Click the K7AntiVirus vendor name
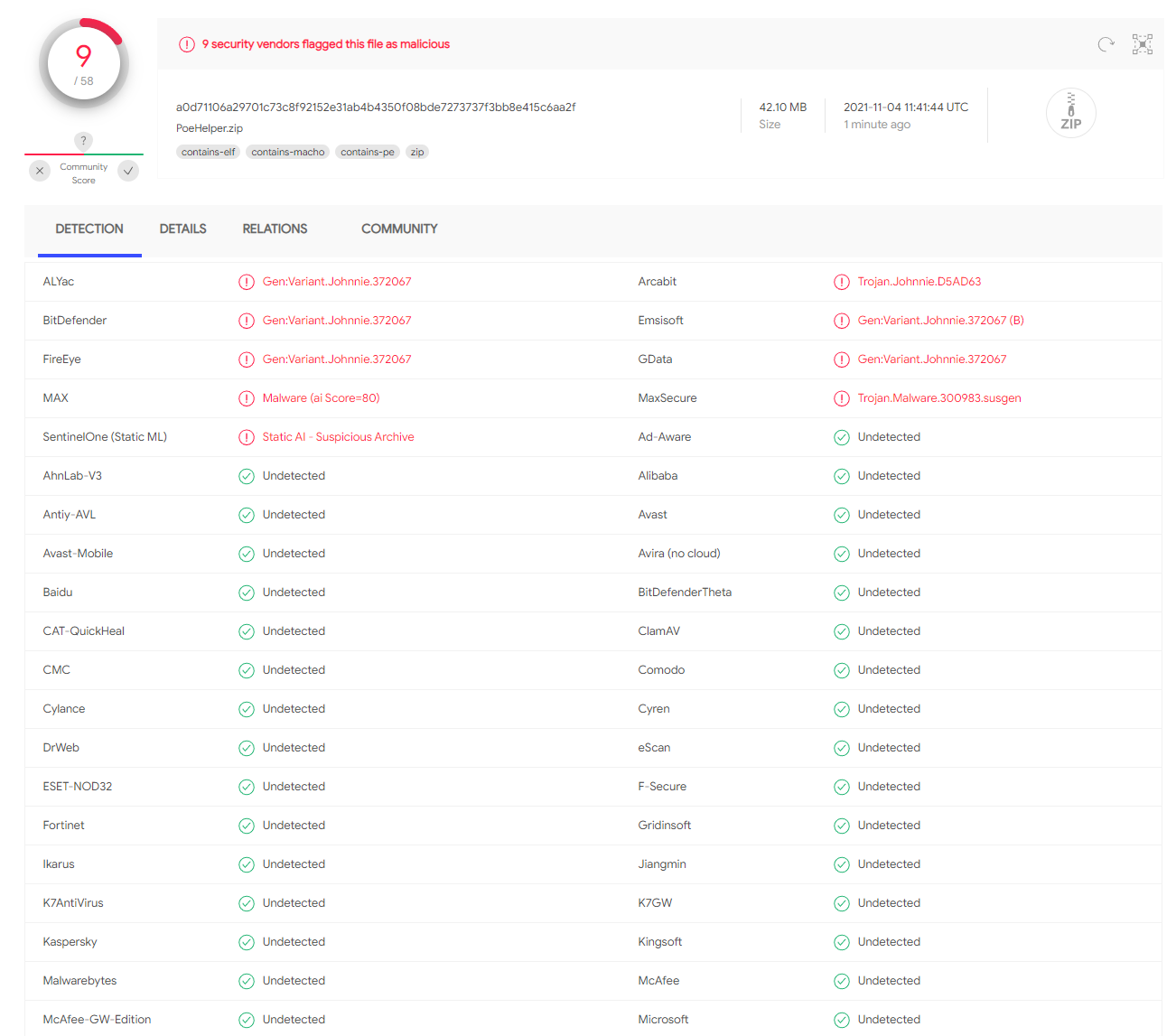Screen dimensions: 1176x1036 point(73,903)
